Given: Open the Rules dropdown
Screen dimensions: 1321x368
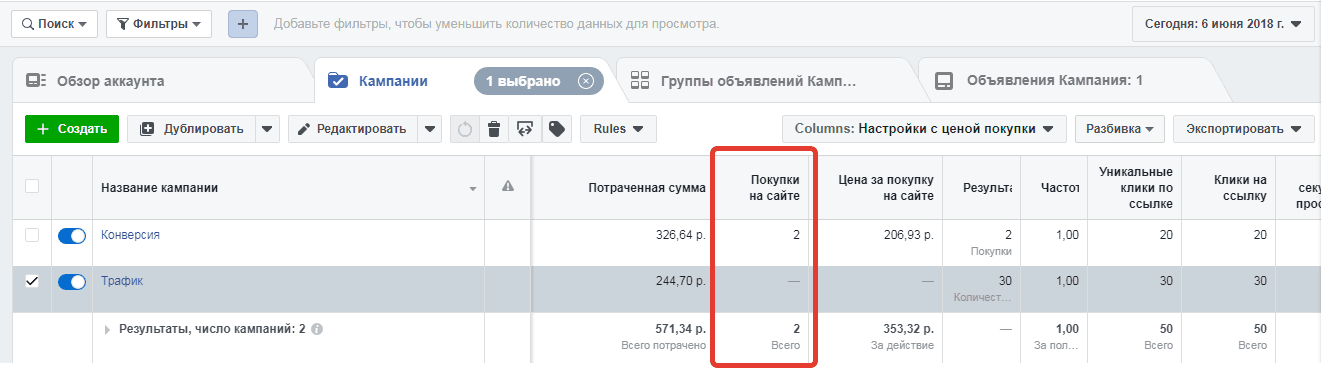Looking at the screenshot, I should coord(618,129).
